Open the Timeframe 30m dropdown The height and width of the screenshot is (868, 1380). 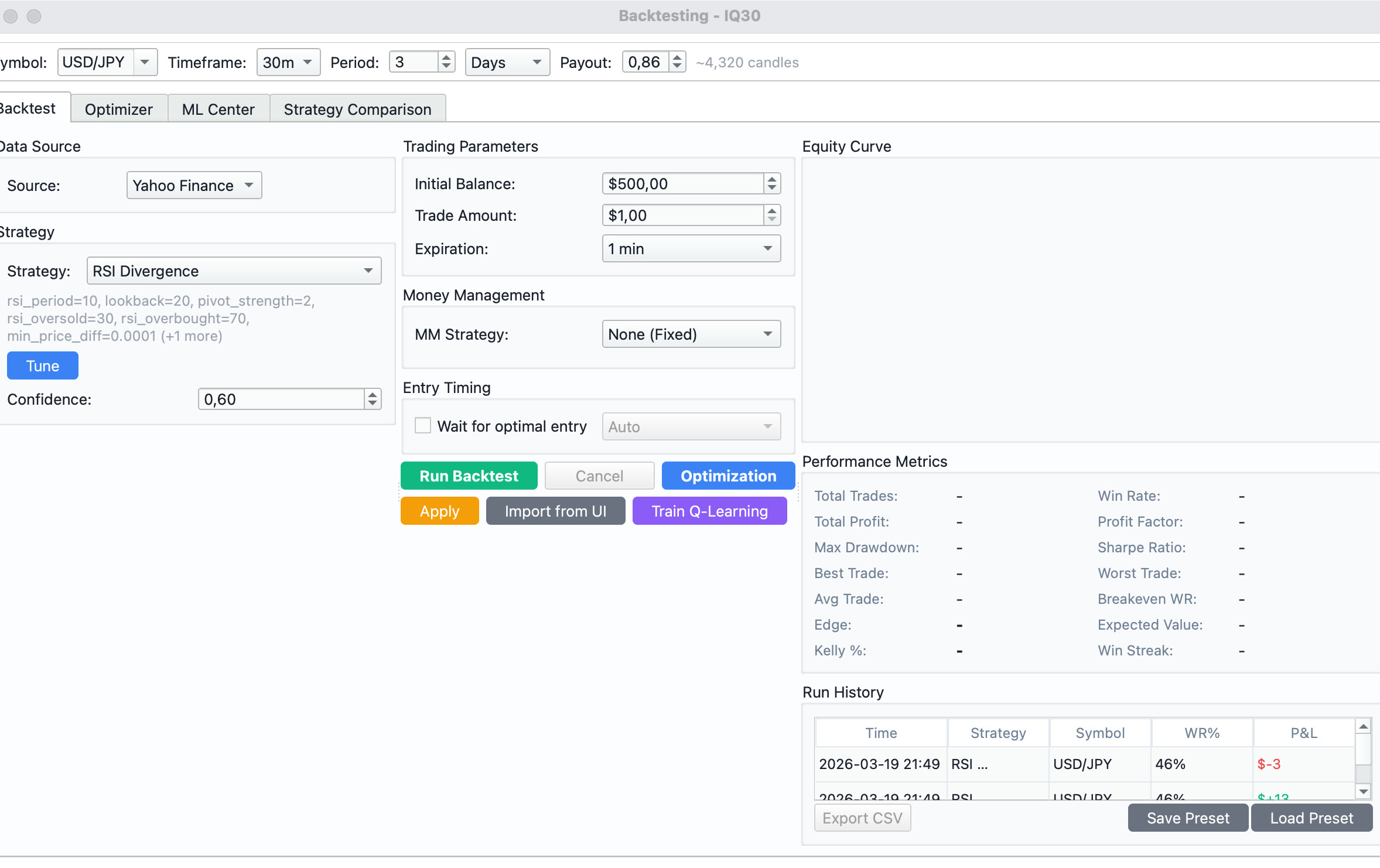pyautogui.click(x=288, y=62)
